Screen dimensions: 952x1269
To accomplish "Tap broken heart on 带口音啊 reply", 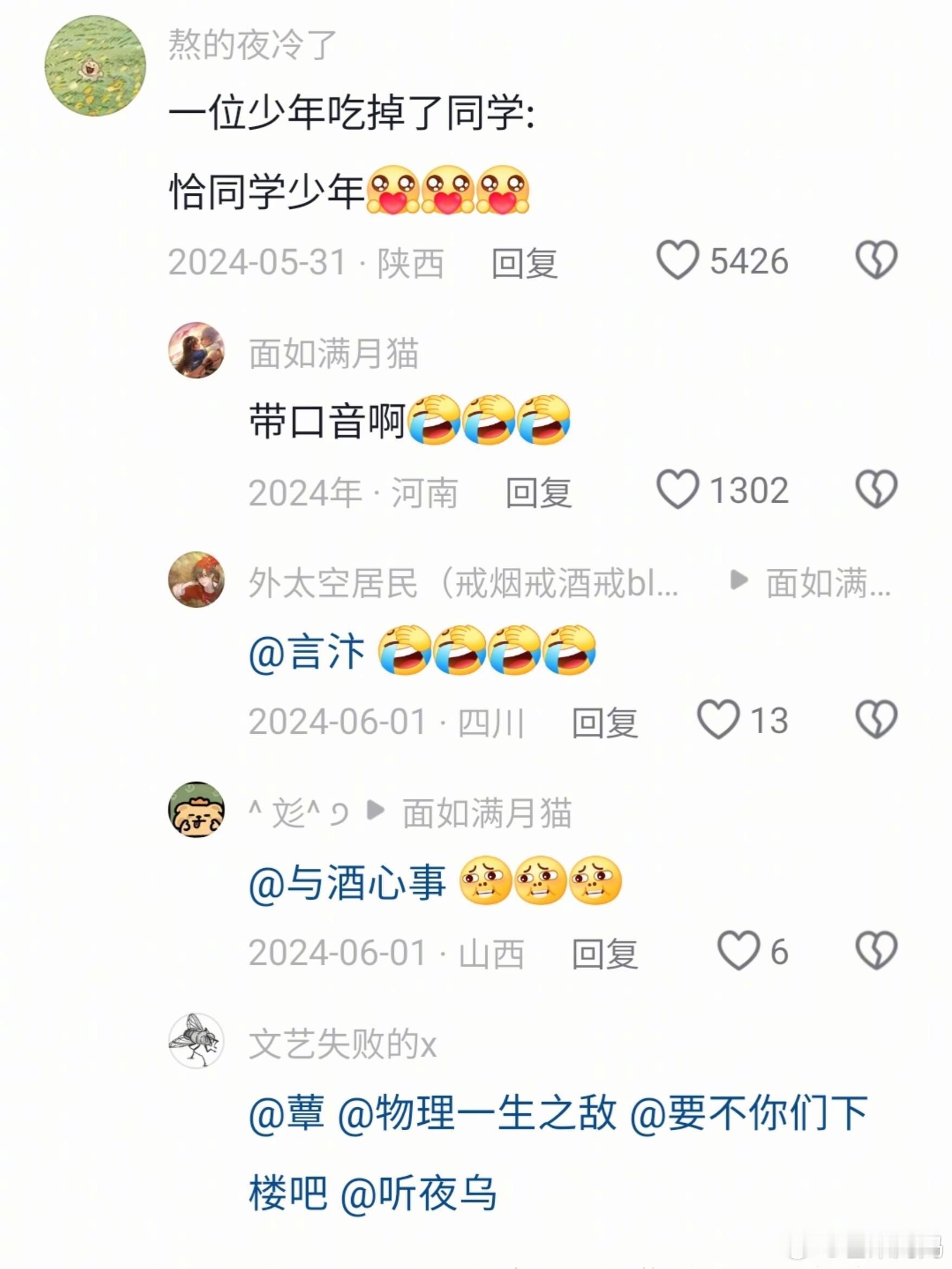I will (876, 489).
